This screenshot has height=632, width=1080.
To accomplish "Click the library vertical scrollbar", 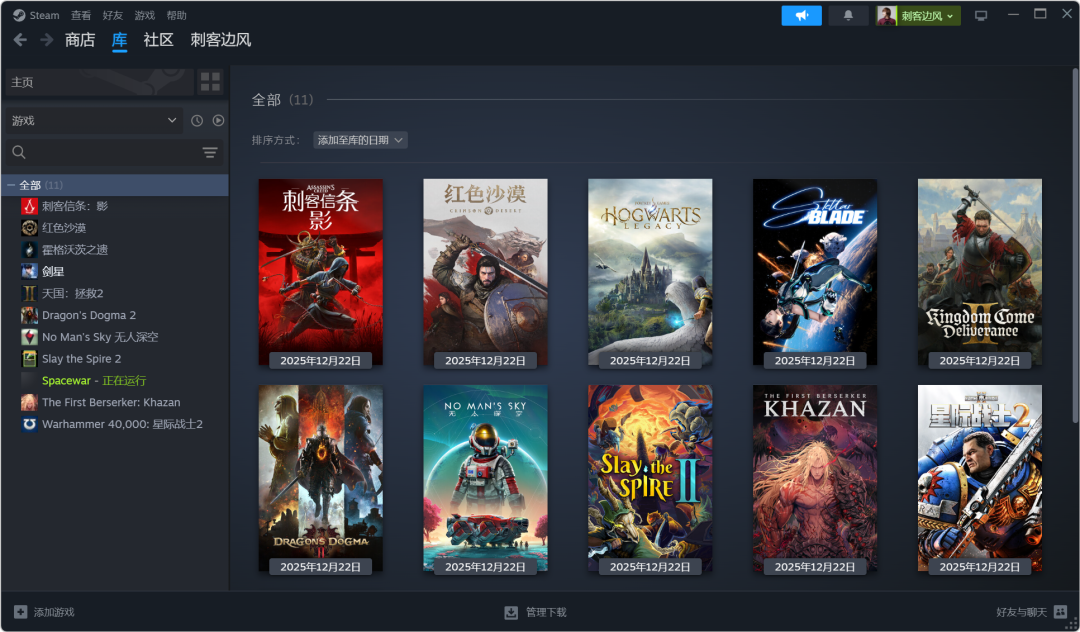I will pyautogui.click(x=1074, y=244).
